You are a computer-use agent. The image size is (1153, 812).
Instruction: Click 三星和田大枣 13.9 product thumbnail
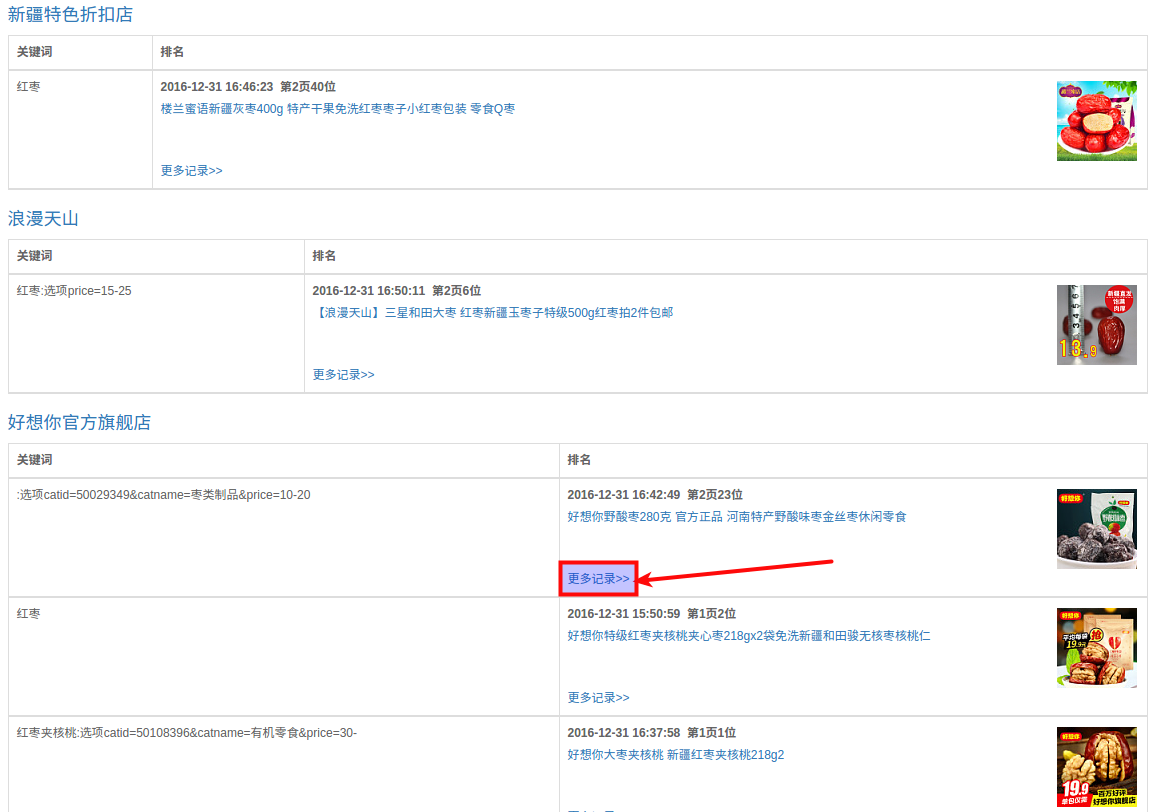(1096, 325)
